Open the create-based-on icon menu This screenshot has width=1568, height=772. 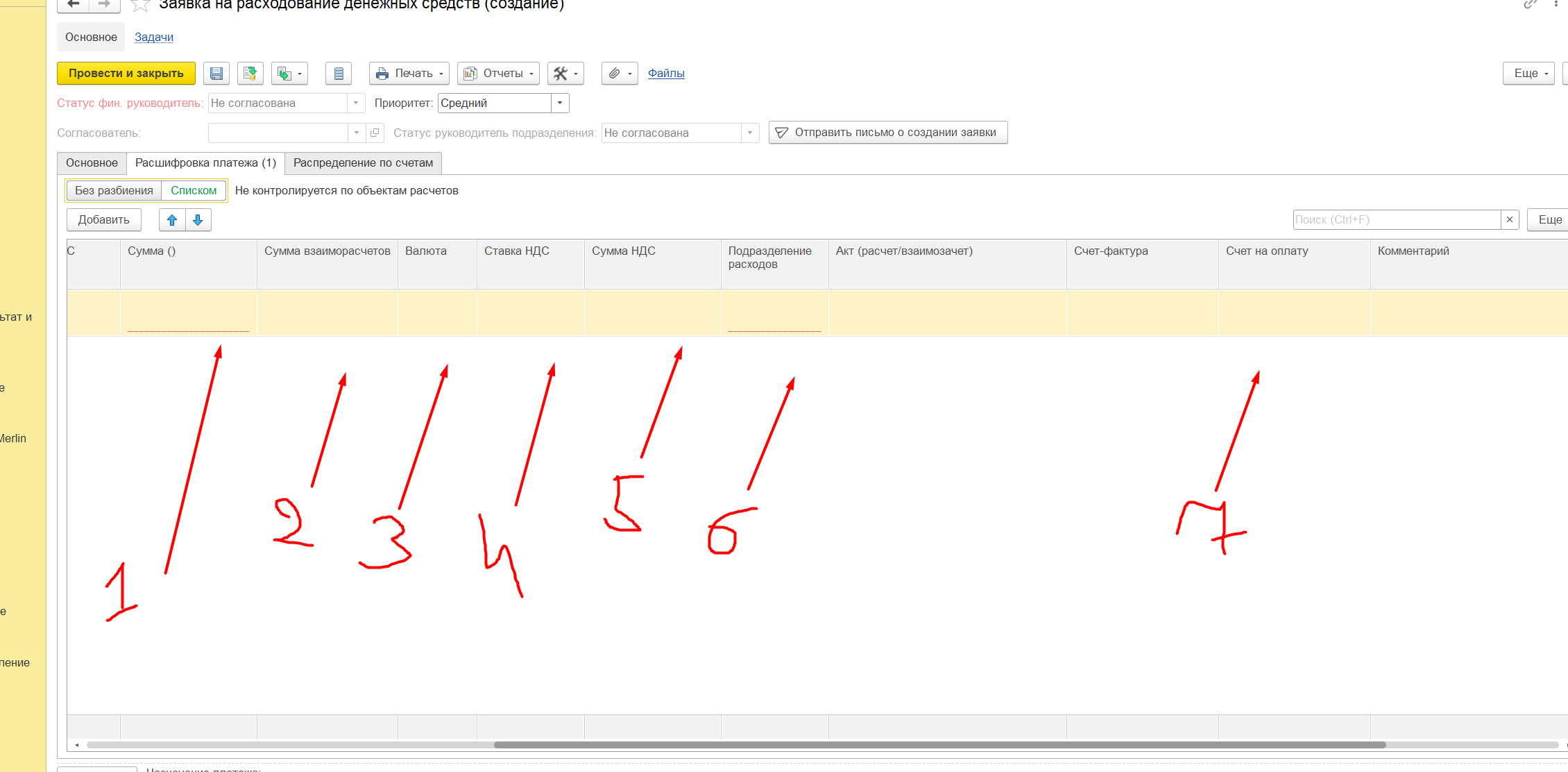tap(289, 74)
